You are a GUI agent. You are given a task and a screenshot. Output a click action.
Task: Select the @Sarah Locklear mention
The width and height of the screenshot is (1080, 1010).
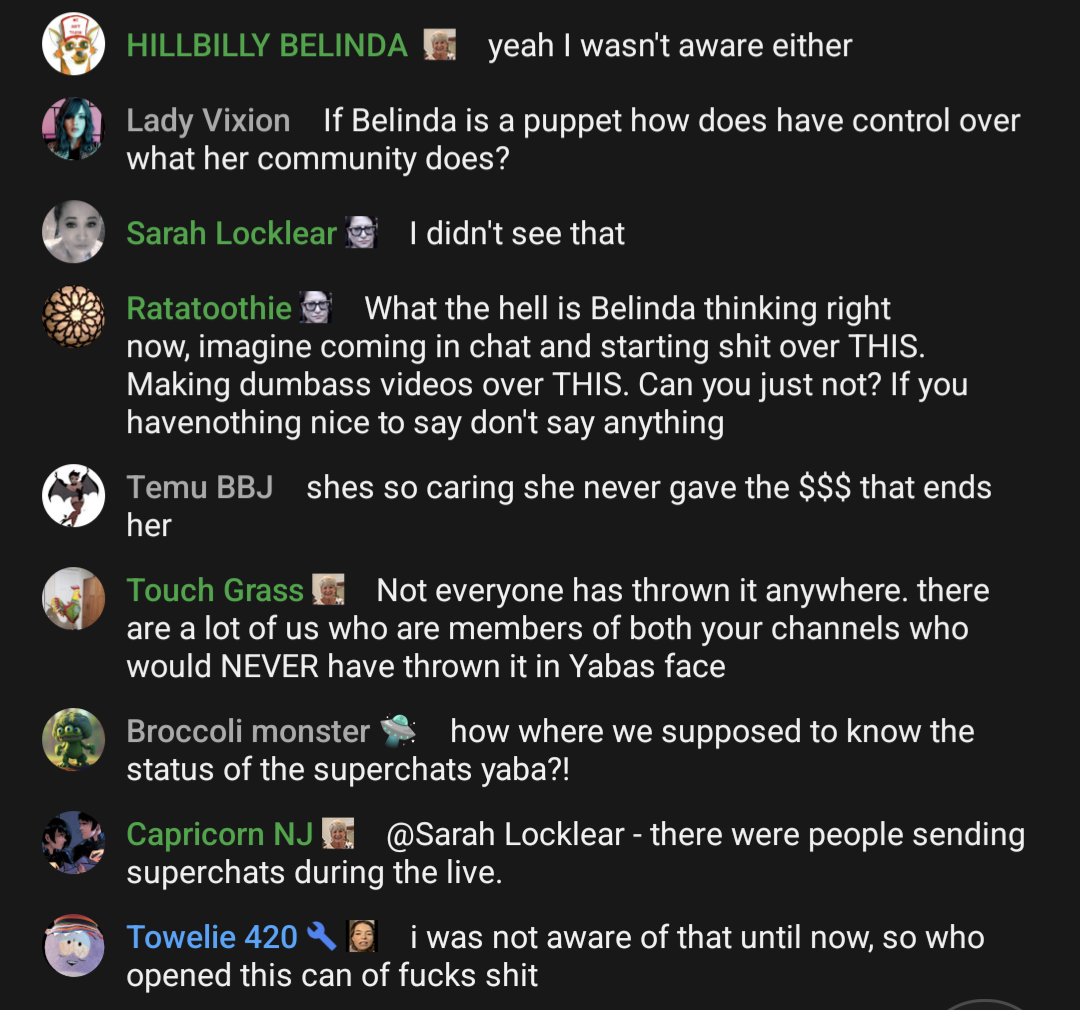506,834
